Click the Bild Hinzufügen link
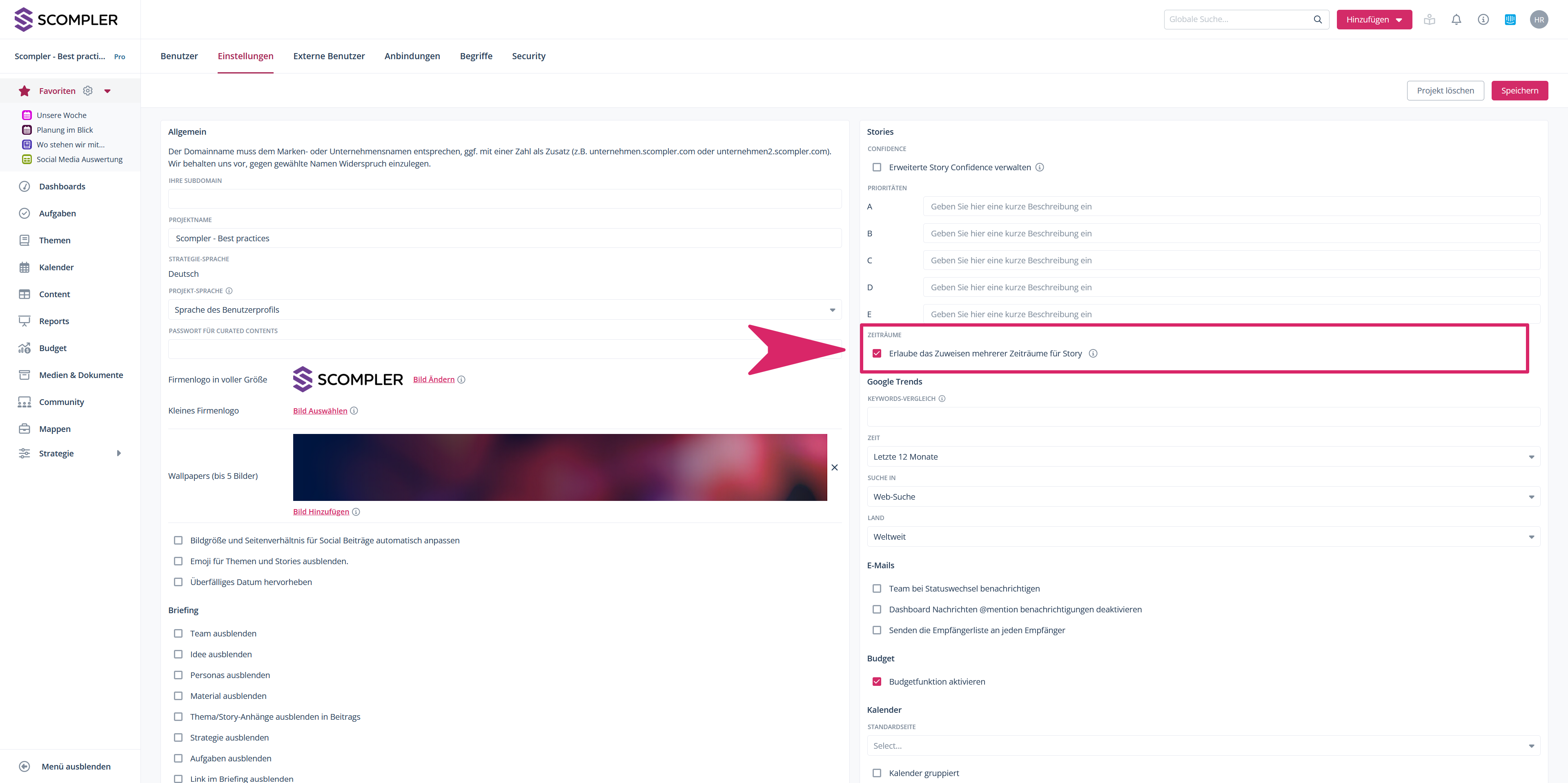1568x783 pixels. click(x=321, y=512)
